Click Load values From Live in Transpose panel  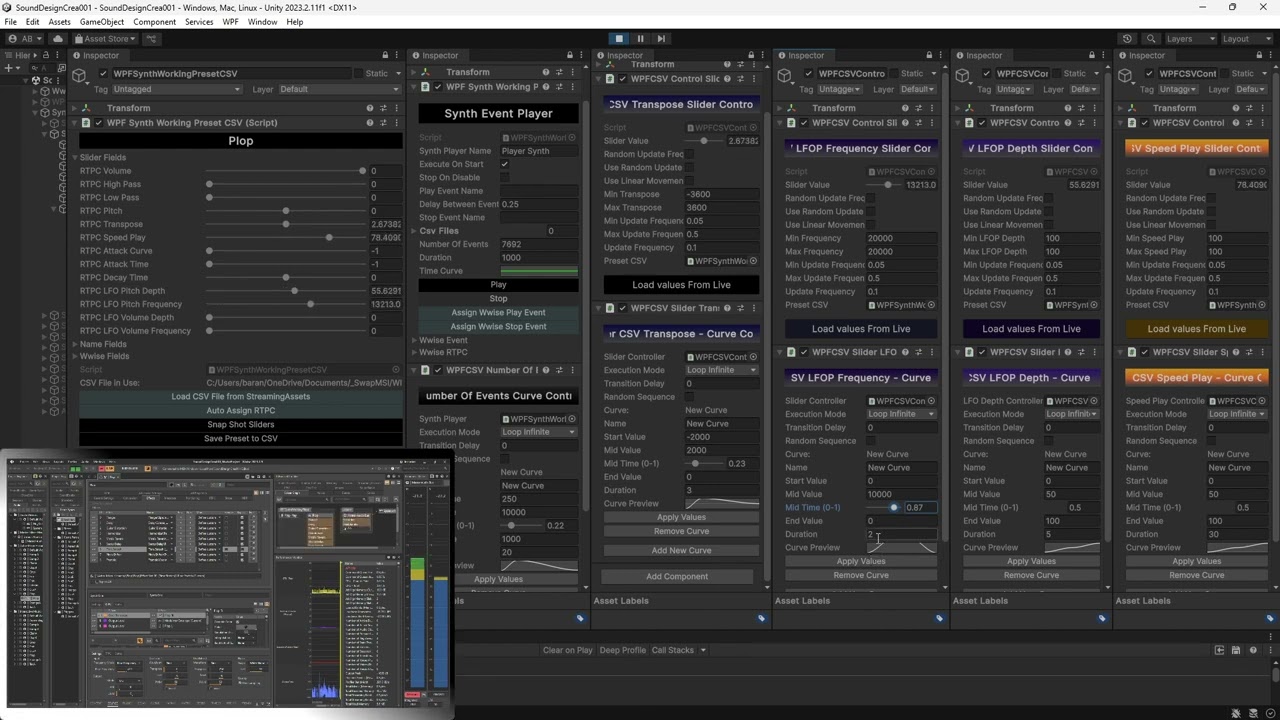pyautogui.click(x=681, y=285)
